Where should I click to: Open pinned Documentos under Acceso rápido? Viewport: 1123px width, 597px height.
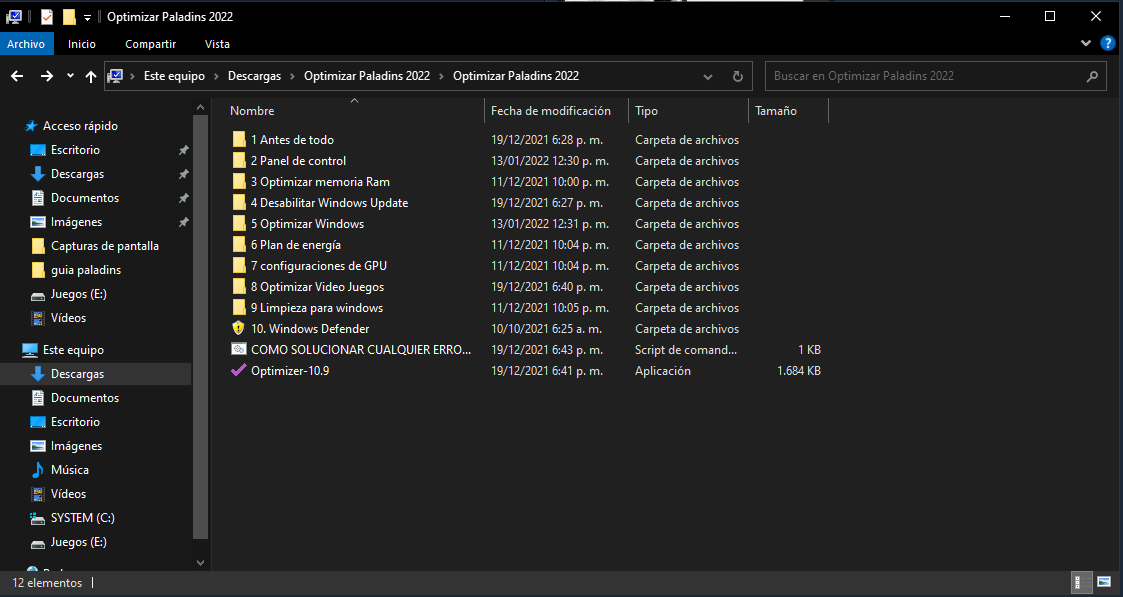click(x=85, y=198)
